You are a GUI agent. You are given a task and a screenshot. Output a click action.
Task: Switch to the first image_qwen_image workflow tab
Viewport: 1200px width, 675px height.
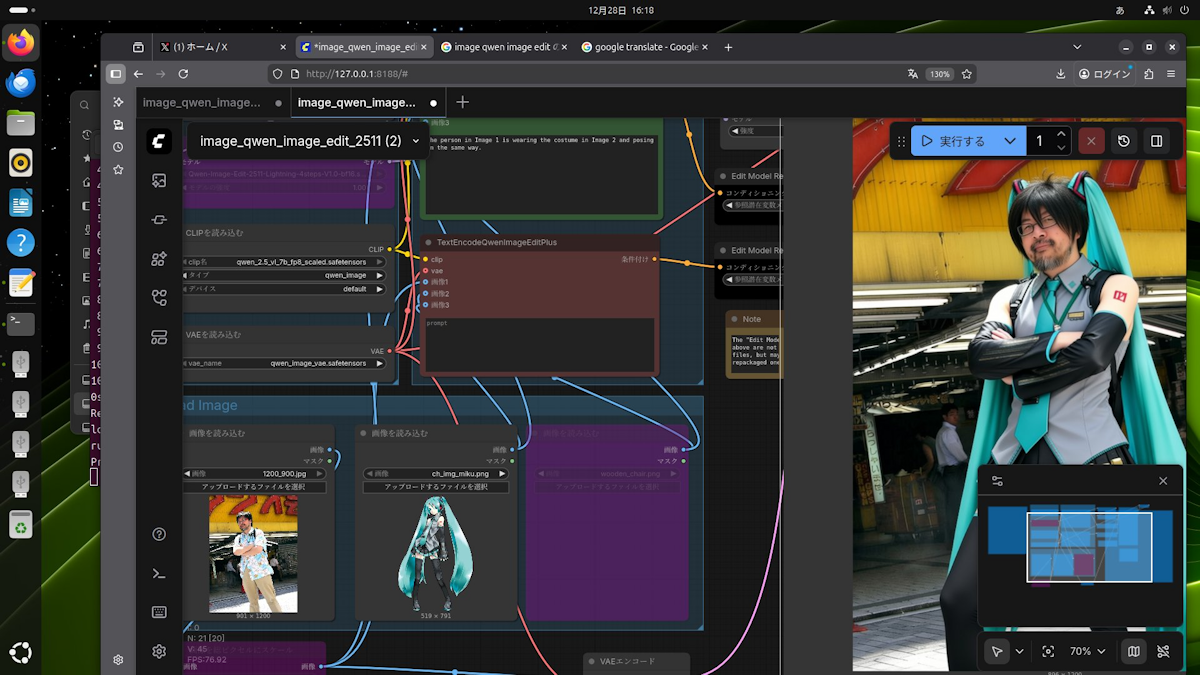tap(201, 102)
